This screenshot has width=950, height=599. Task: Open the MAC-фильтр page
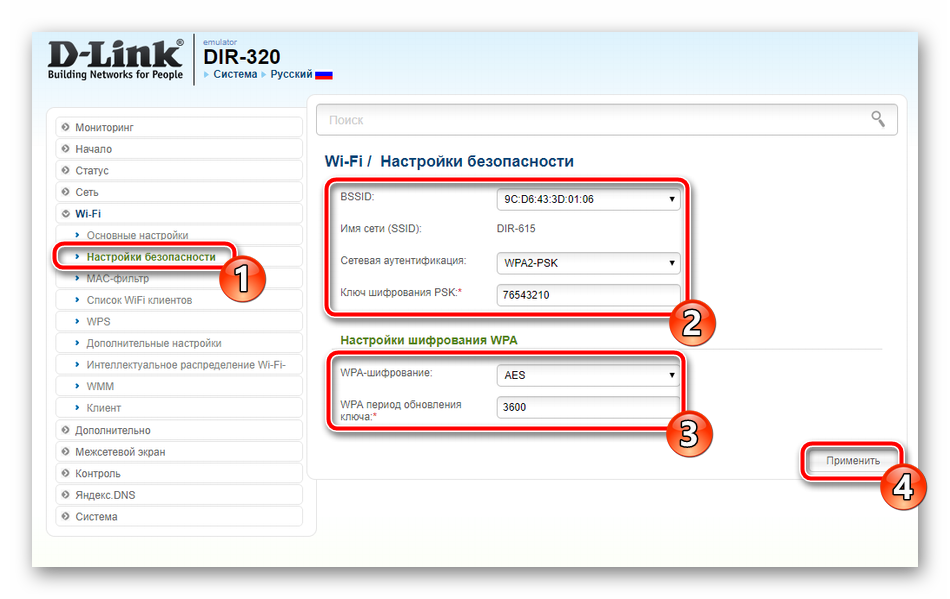[x=179, y=279]
